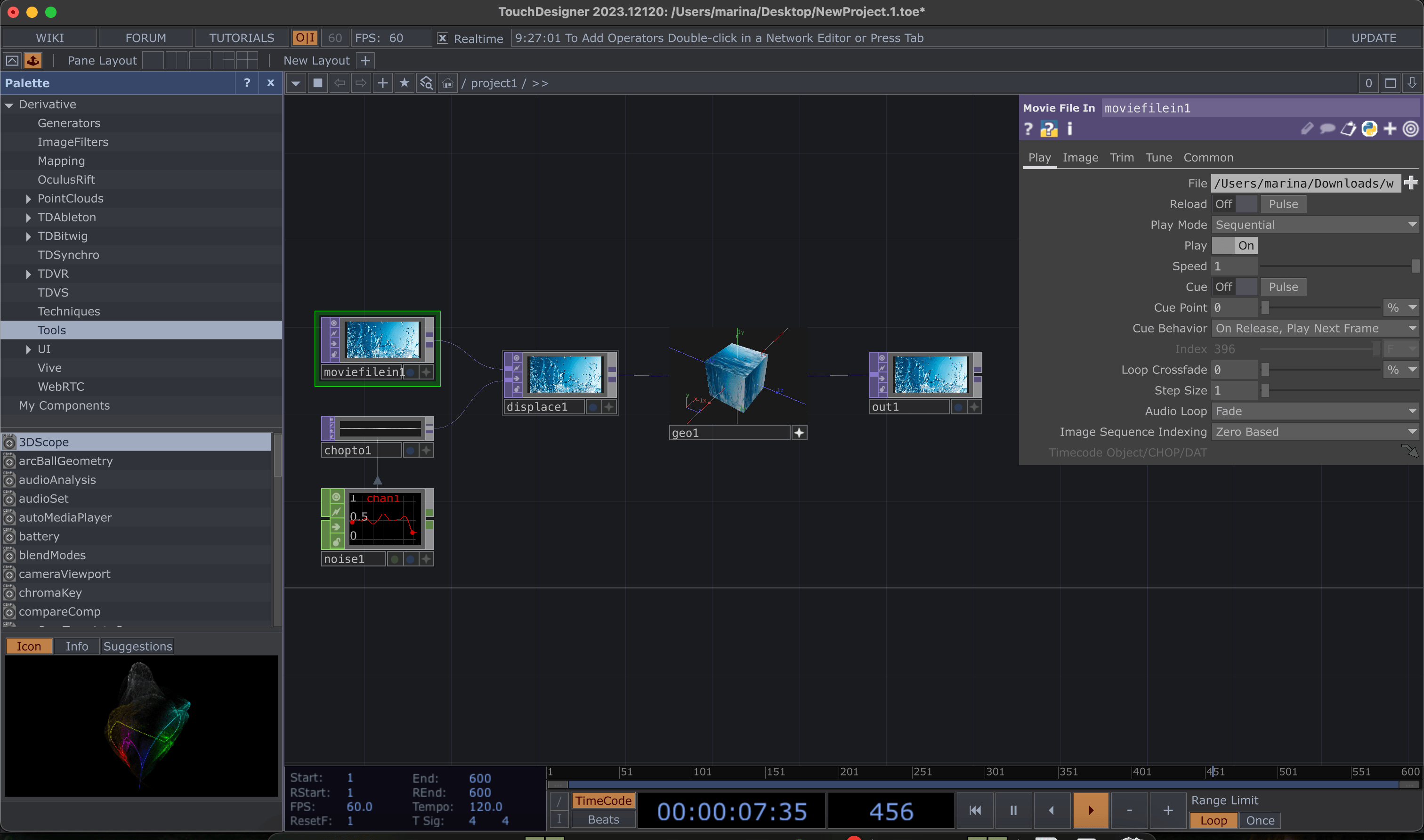Open the TUTORIALS link
1424x840 pixels.
click(242, 38)
